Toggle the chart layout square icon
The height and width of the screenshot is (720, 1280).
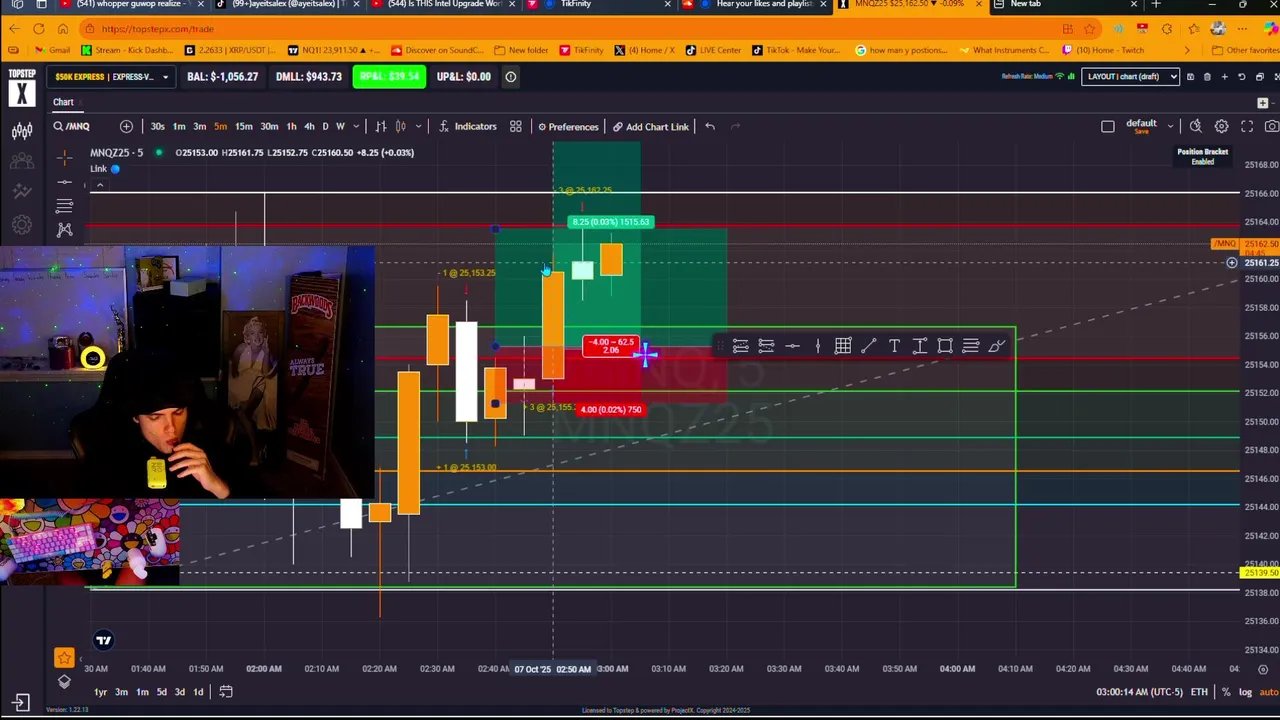point(1107,127)
